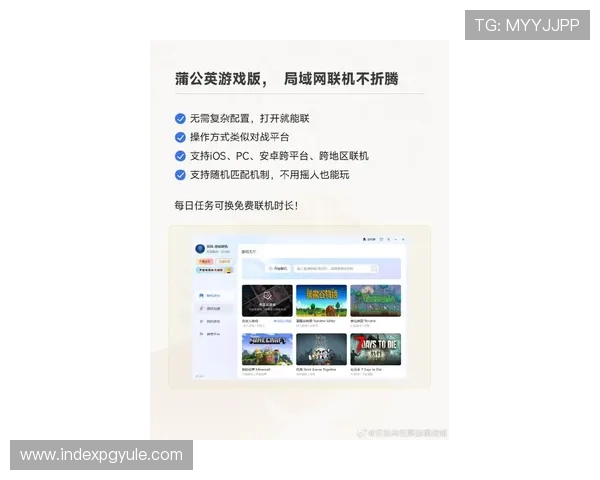Click check icon beside 支持iOS、PC、安卓跨平台
600x480 pixels.
(x=180, y=156)
